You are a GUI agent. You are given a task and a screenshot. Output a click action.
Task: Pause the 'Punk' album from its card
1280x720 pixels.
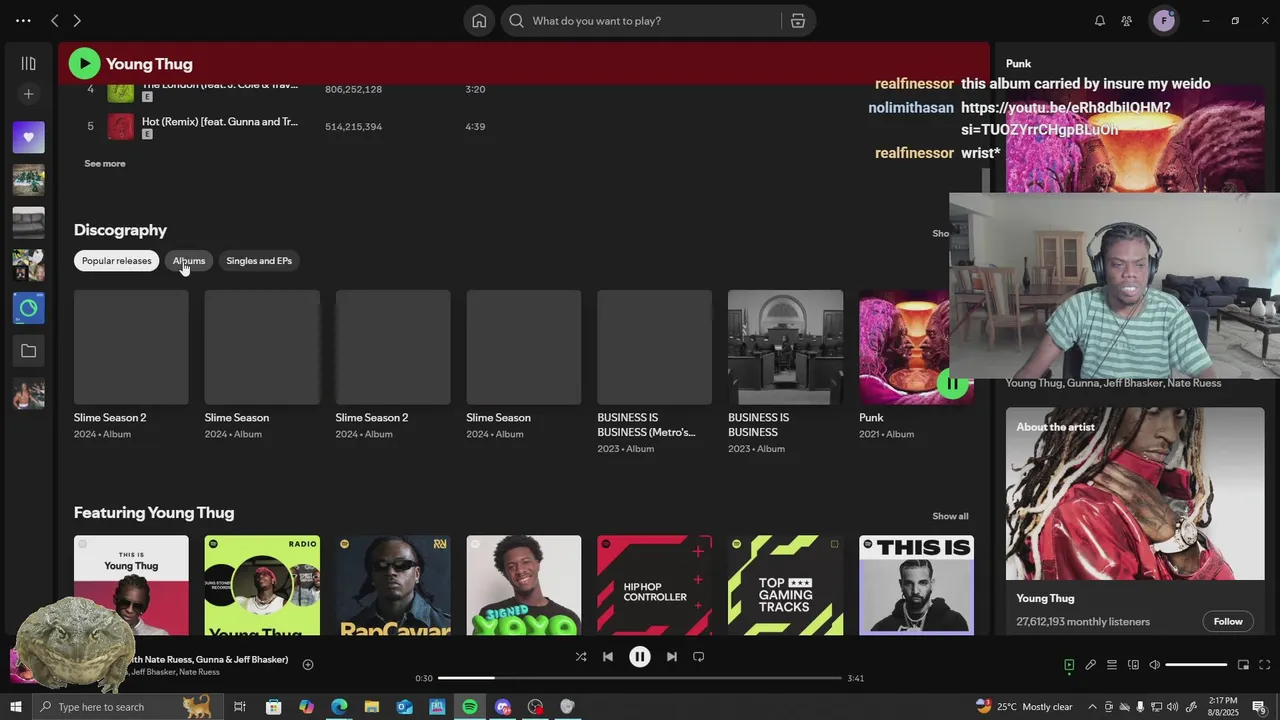(952, 383)
